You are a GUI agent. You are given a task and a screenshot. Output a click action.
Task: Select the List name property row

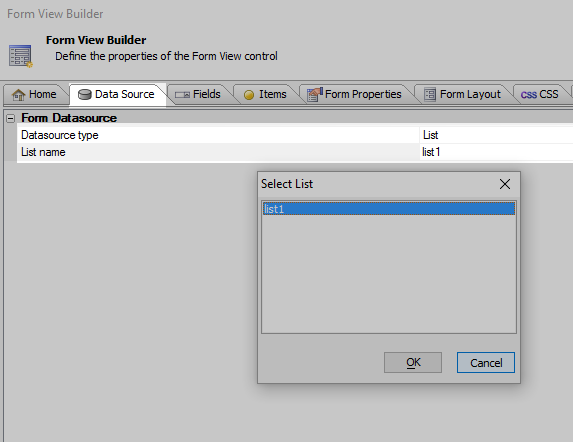tap(295, 152)
